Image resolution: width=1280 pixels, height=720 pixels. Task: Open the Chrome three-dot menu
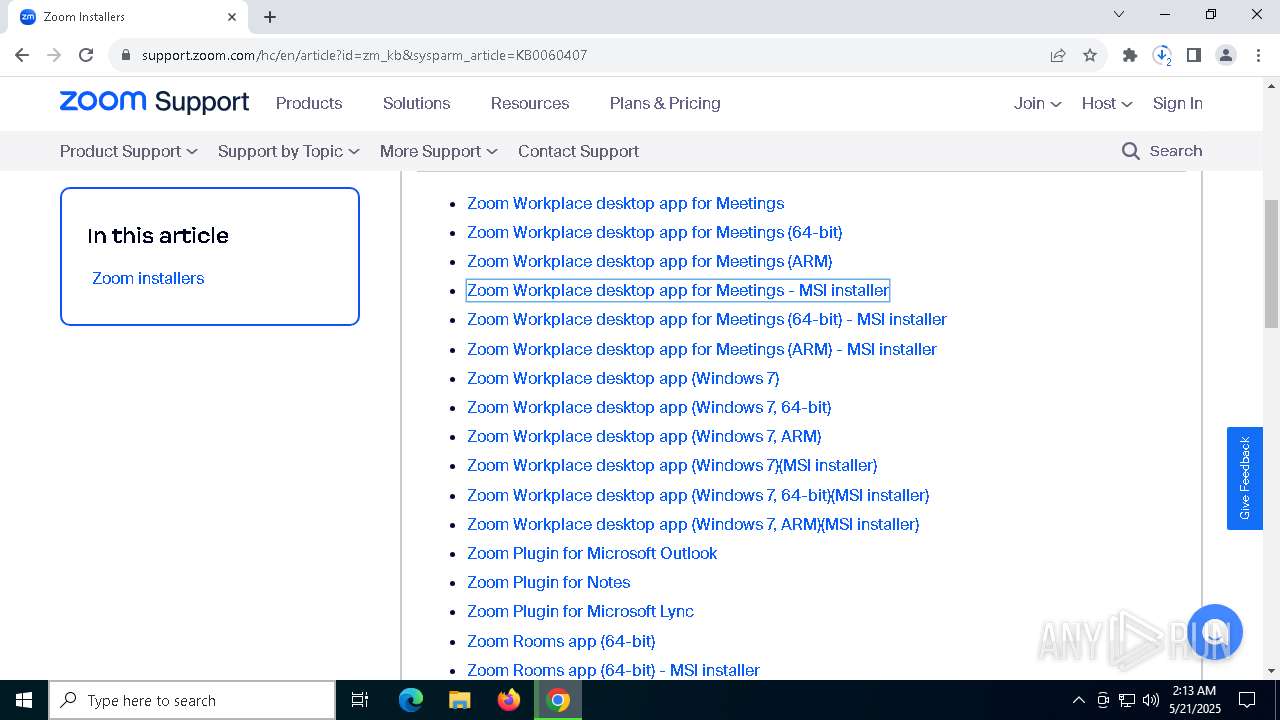[x=1258, y=55]
